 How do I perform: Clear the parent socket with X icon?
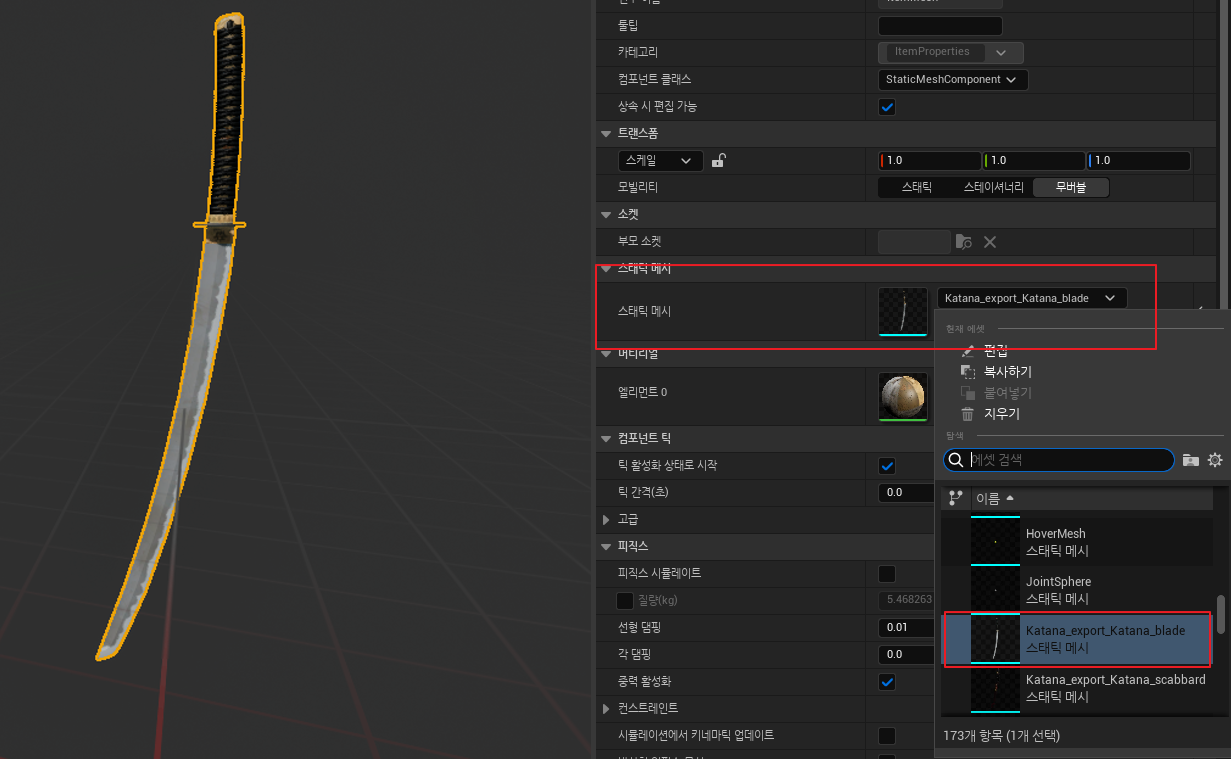coord(990,241)
